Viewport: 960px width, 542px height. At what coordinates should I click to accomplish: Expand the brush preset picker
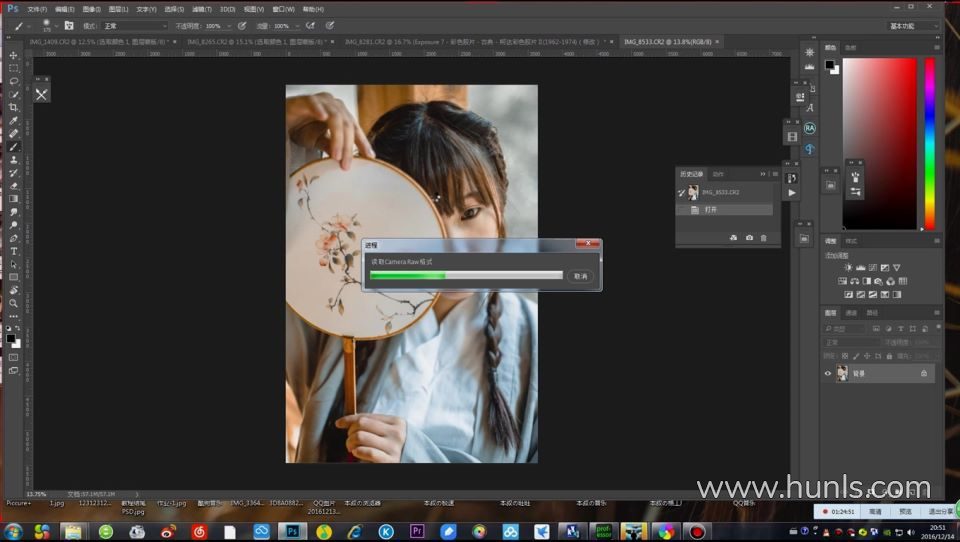click(x=45, y=25)
